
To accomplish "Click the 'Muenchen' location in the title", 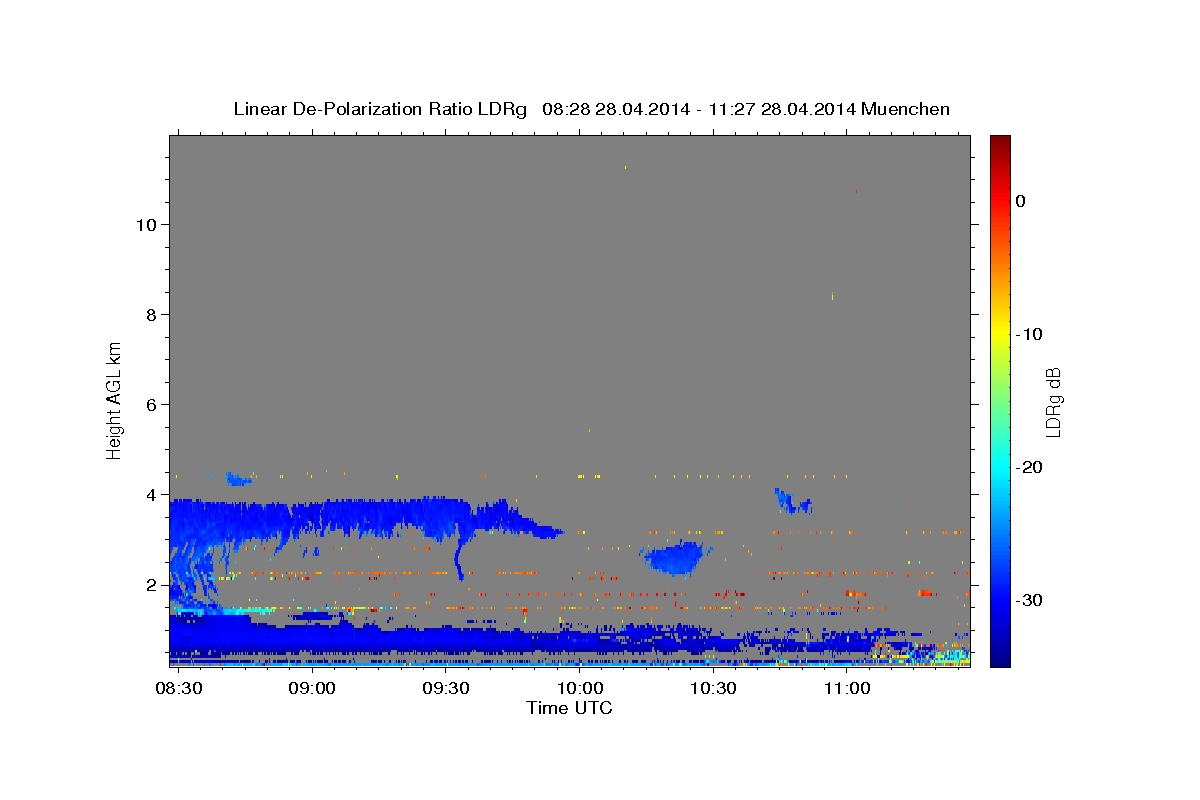I will pos(907,109).
